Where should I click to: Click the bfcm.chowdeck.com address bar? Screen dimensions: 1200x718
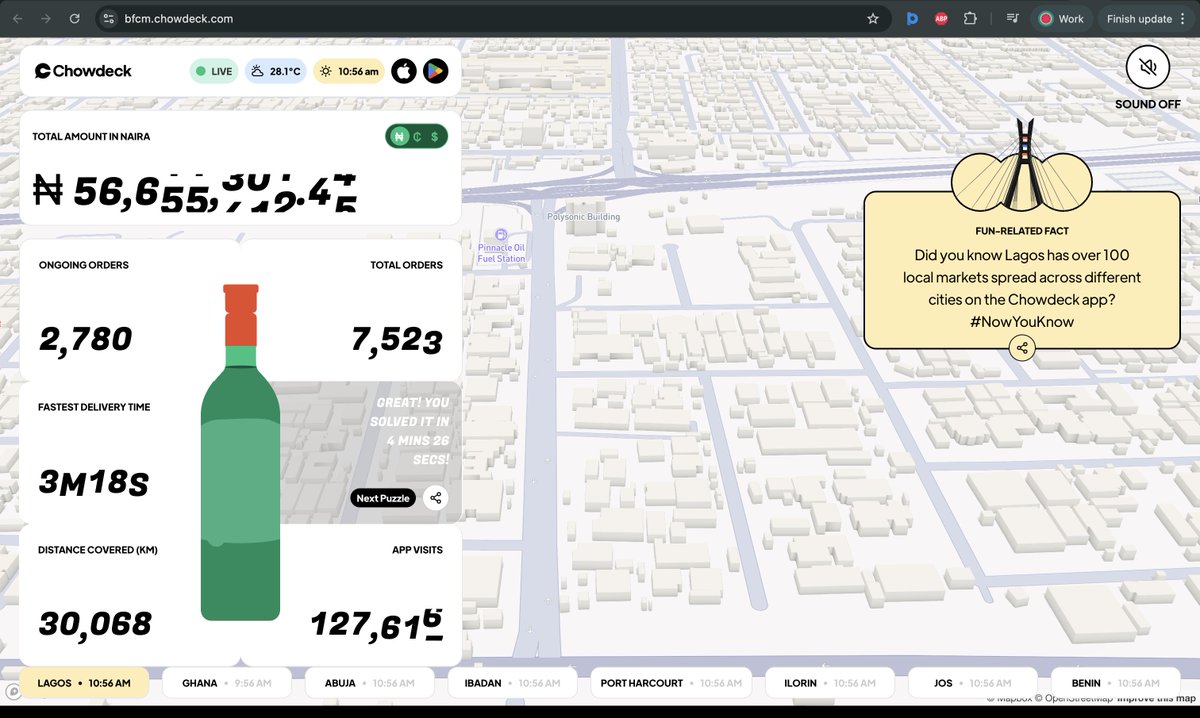click(490, 18)
